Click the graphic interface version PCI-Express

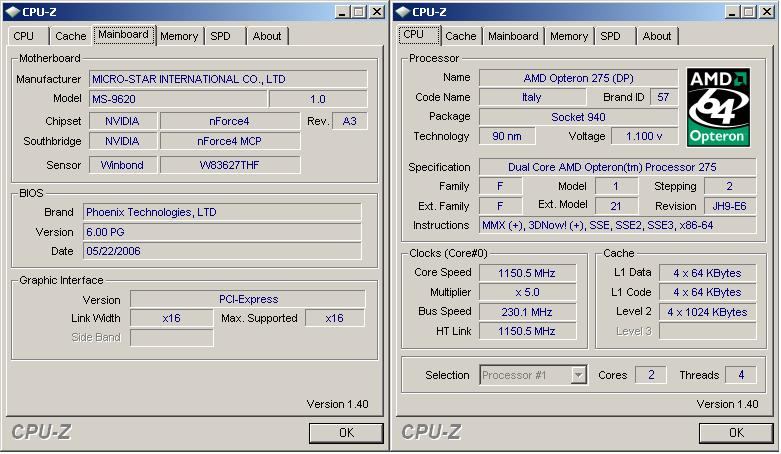pos(248,299)
